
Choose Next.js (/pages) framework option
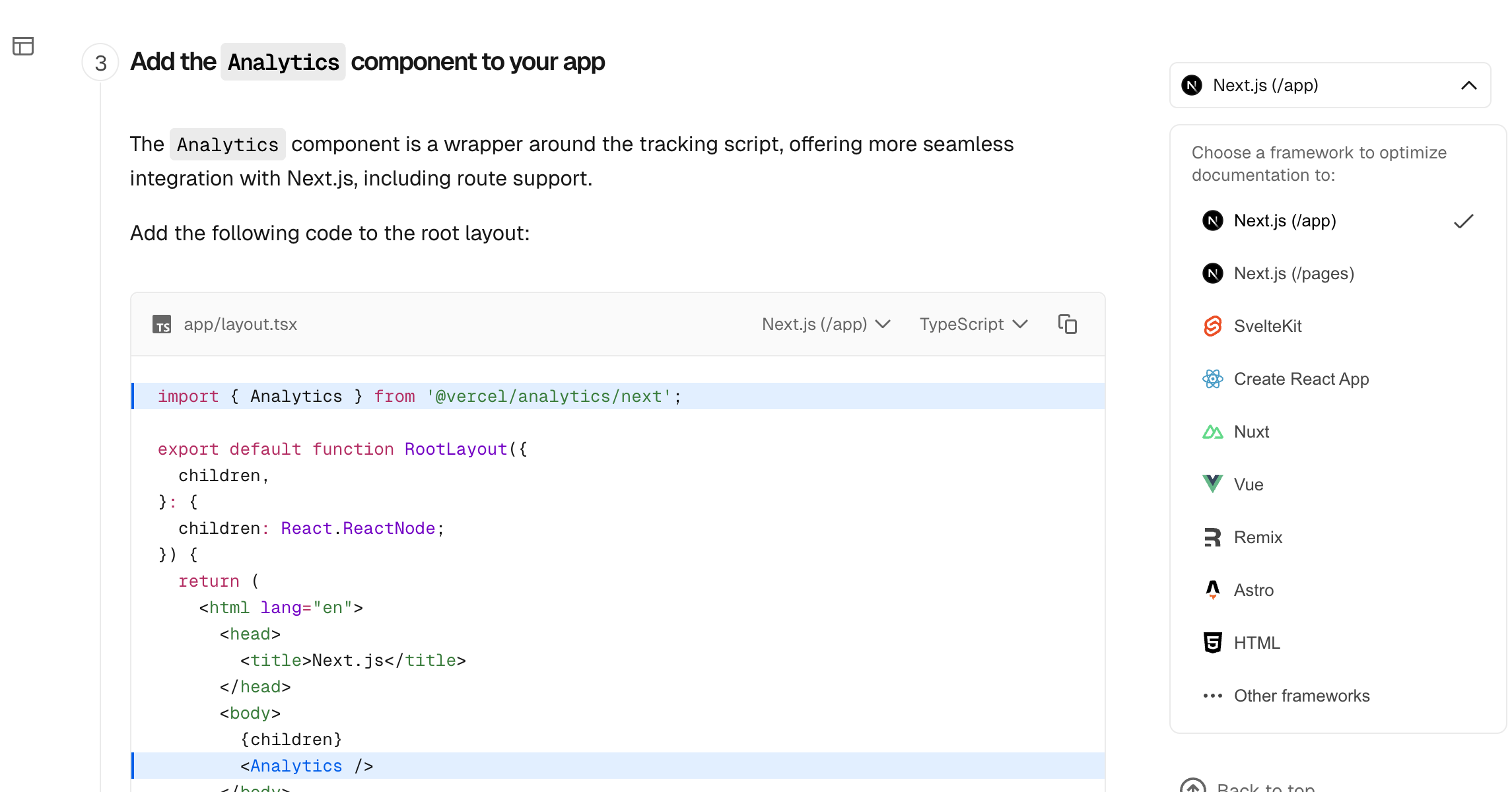[x=1293, y=273]
